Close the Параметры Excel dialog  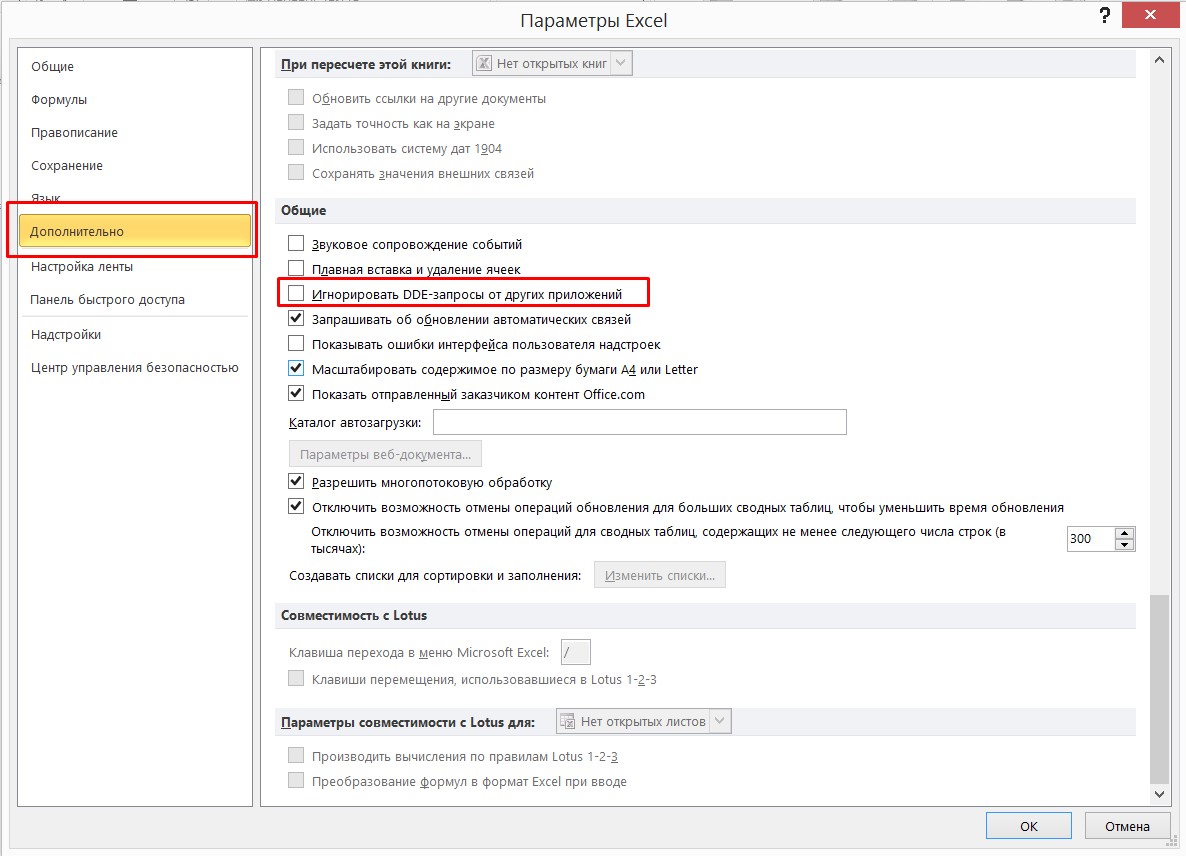point(1150,15)
